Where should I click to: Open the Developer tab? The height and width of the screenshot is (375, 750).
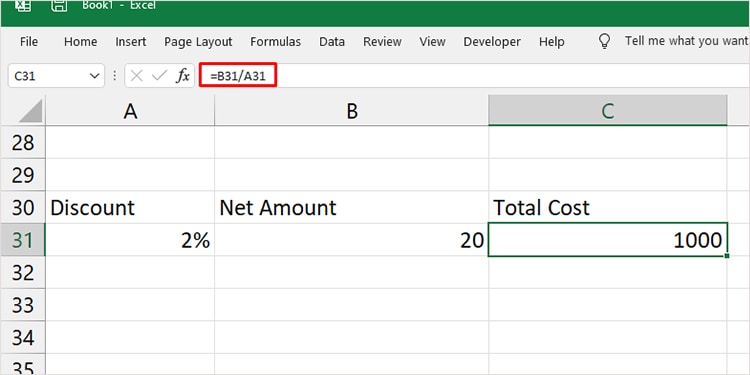click(x=492, y=42)
